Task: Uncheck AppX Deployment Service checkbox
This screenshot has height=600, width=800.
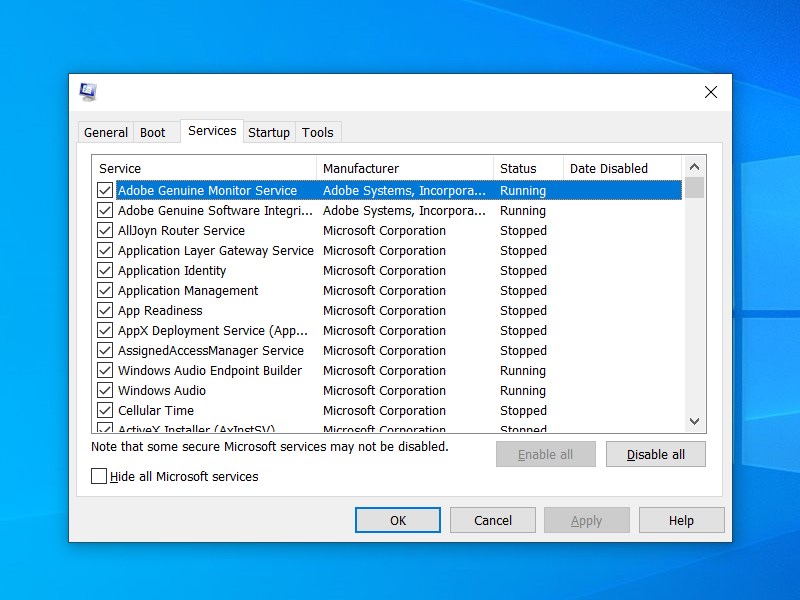Action: click(105, 331)
